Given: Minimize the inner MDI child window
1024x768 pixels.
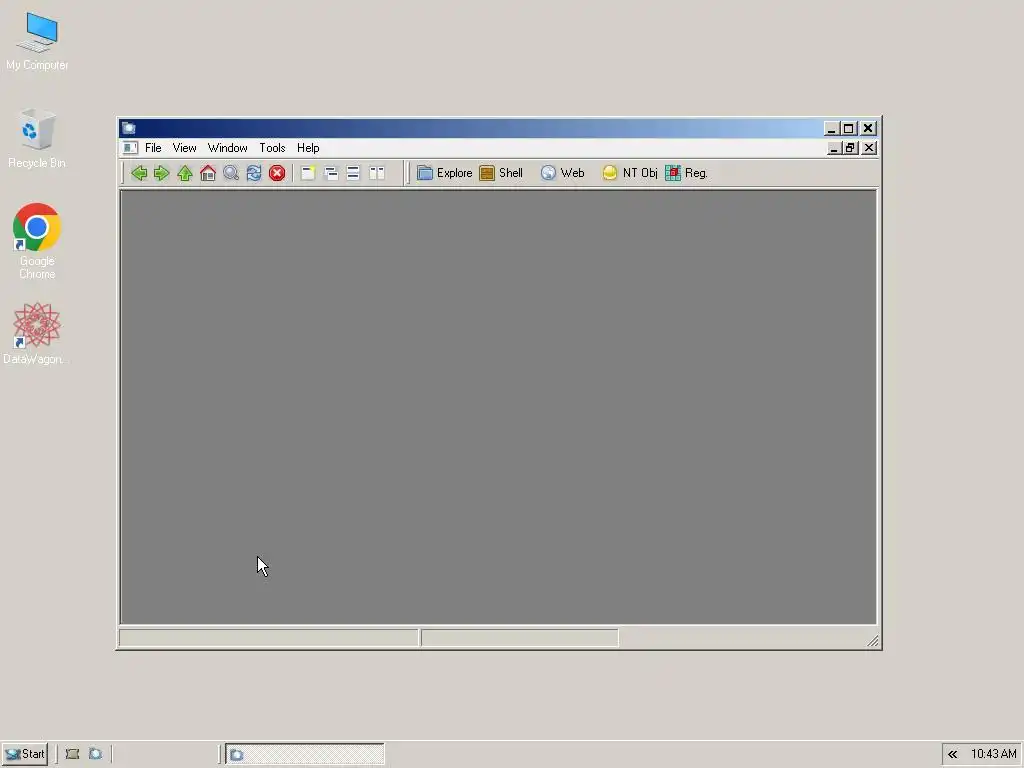Looking at the screenshot, I should pos(834,148).
